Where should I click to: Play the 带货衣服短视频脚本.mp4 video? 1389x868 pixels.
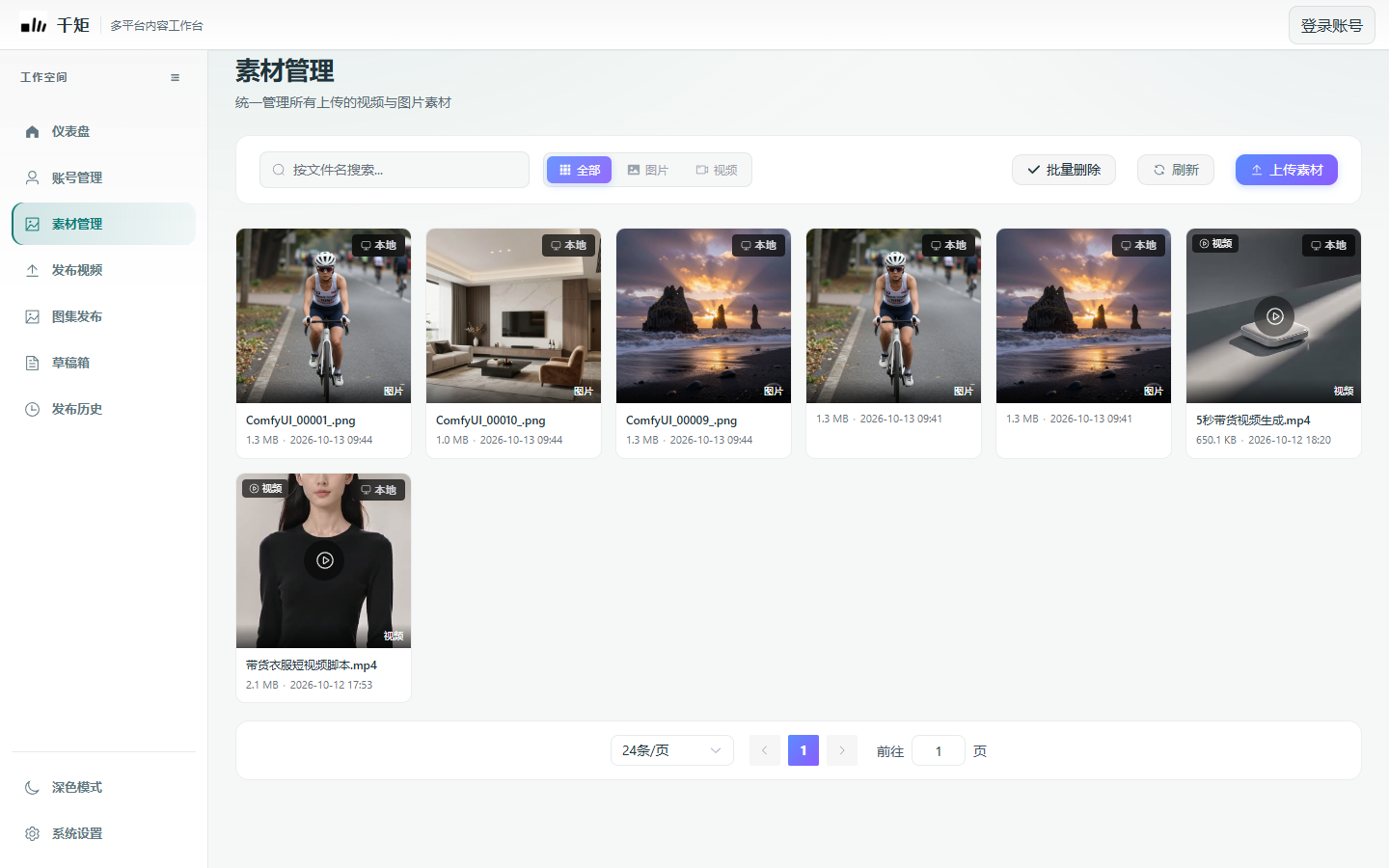[324, 560]
